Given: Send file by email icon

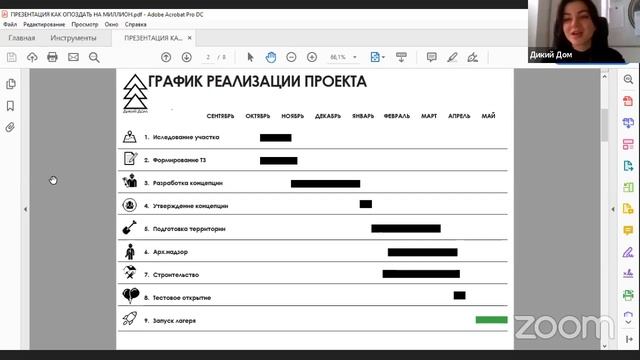Looking at the screenshot, I should click(x=73, y=57).
